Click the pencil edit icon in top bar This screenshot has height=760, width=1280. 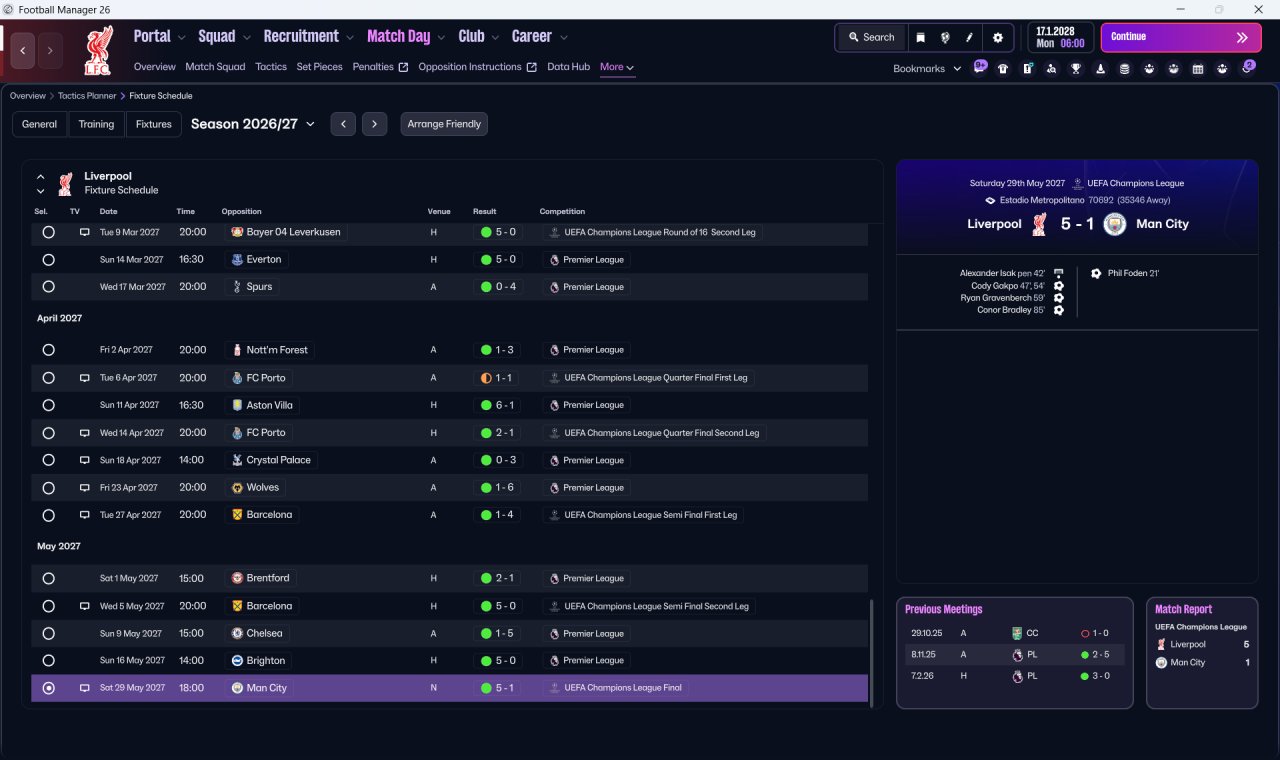point(969,37)
